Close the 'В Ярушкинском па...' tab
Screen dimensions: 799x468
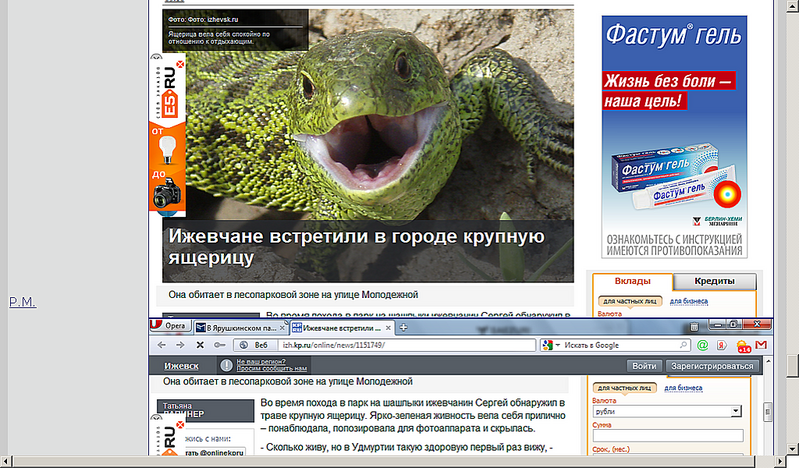[x=282, y=328]
